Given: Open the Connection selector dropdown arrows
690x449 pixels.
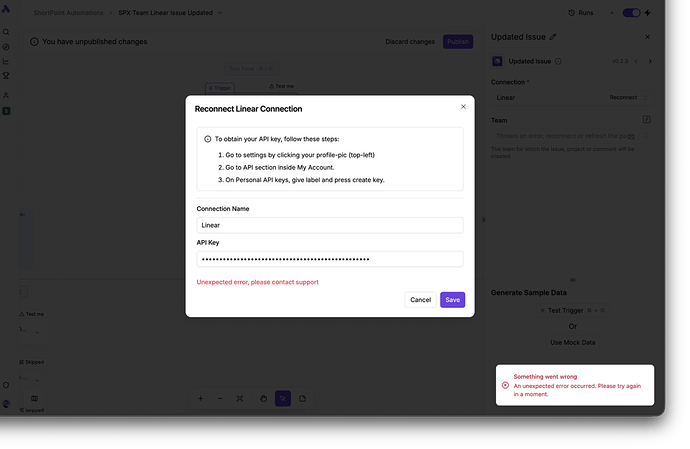Looking at the screenshot, I should (645, 98).
